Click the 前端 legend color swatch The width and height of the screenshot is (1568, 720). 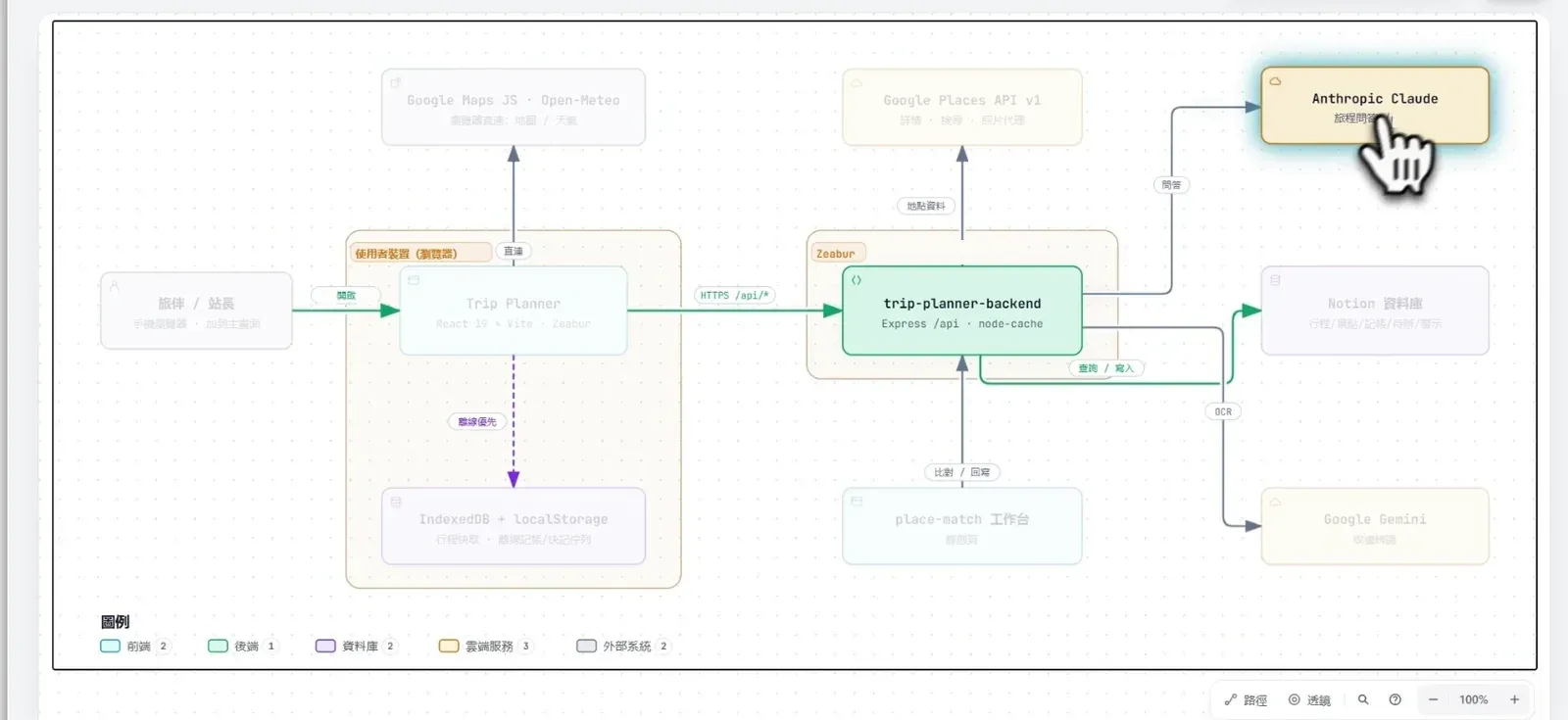point(110,646)
